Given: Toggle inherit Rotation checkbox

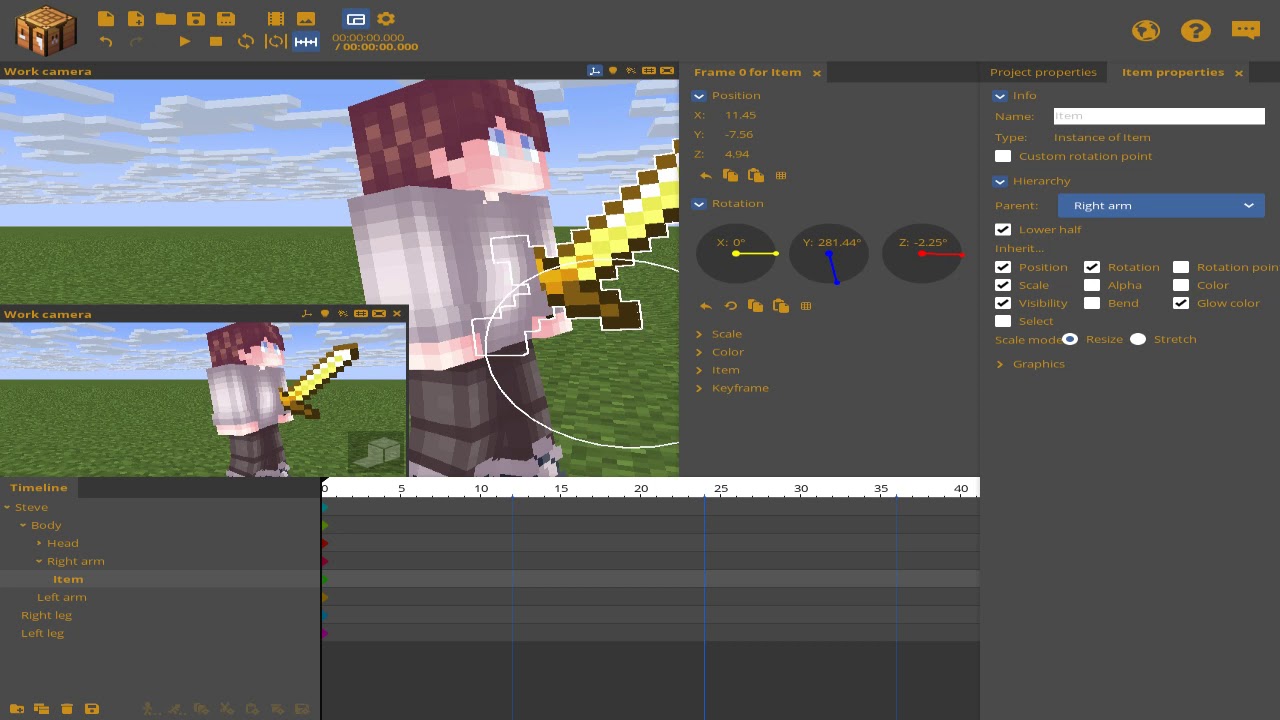Looking at the screenshot, I should [x=1092, y=267].
